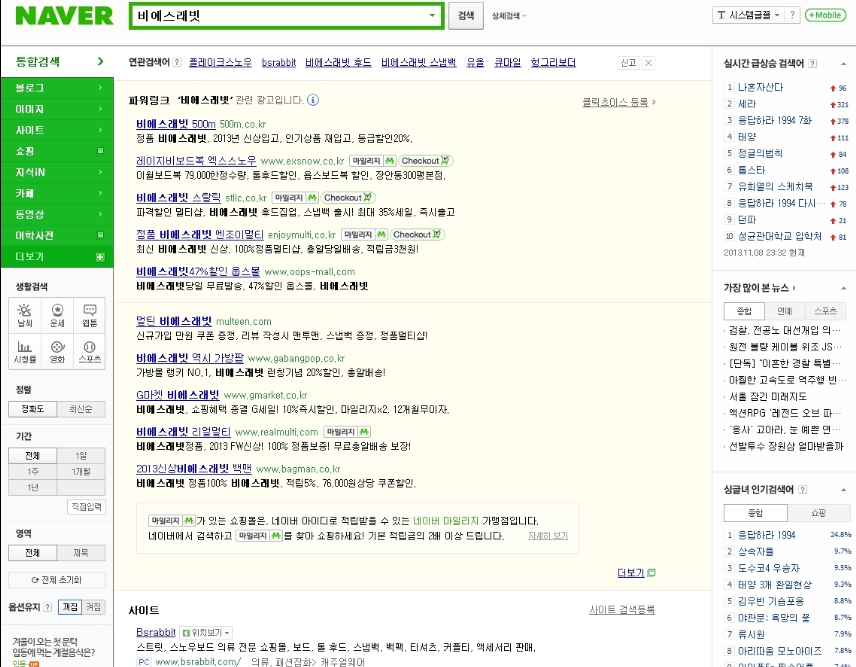Collapse the 싱글녀 인기검색어 panel arrow
The height and width of the screenshot is (667, 856).
pos(843,490)
